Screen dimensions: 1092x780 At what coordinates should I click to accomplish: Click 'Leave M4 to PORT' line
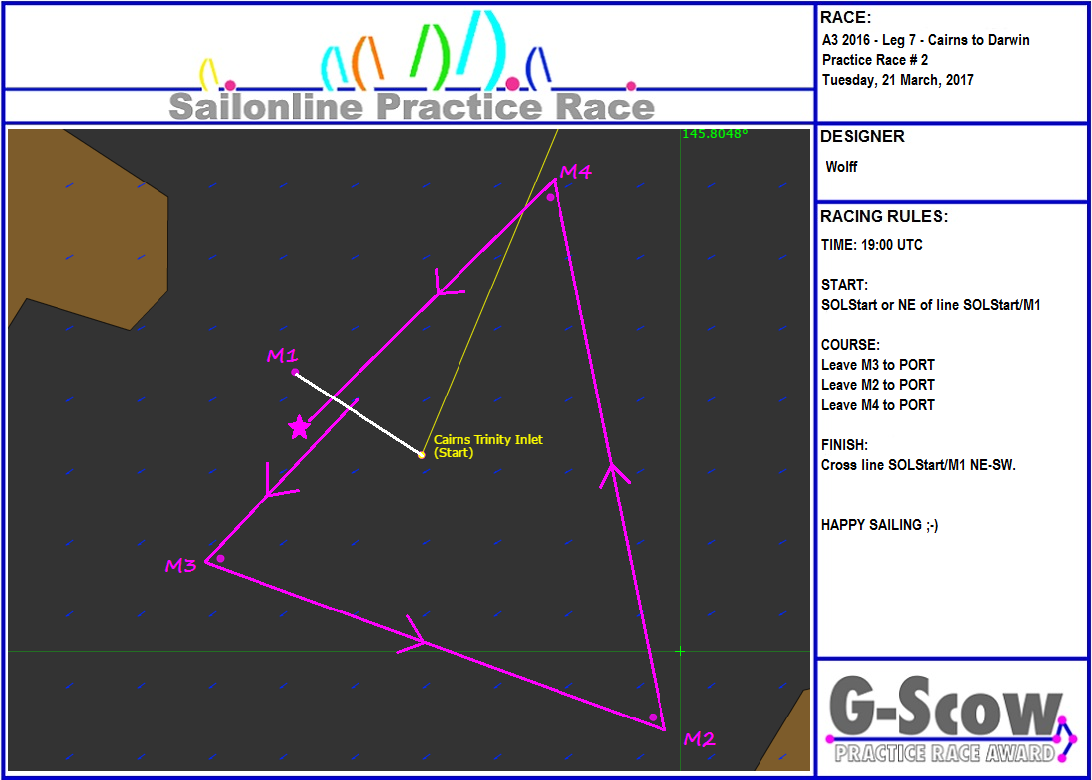pos(878,405)
